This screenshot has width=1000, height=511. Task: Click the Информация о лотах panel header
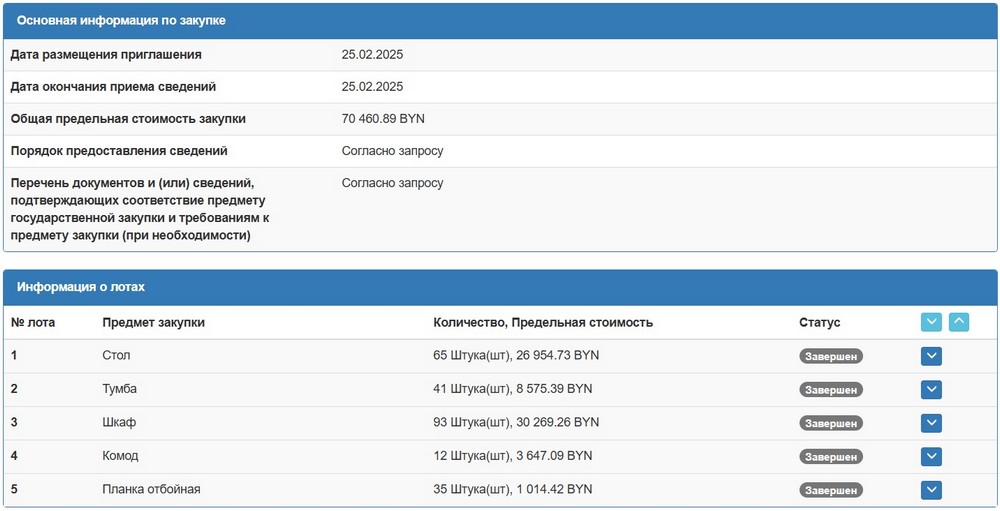pos(81,287)
